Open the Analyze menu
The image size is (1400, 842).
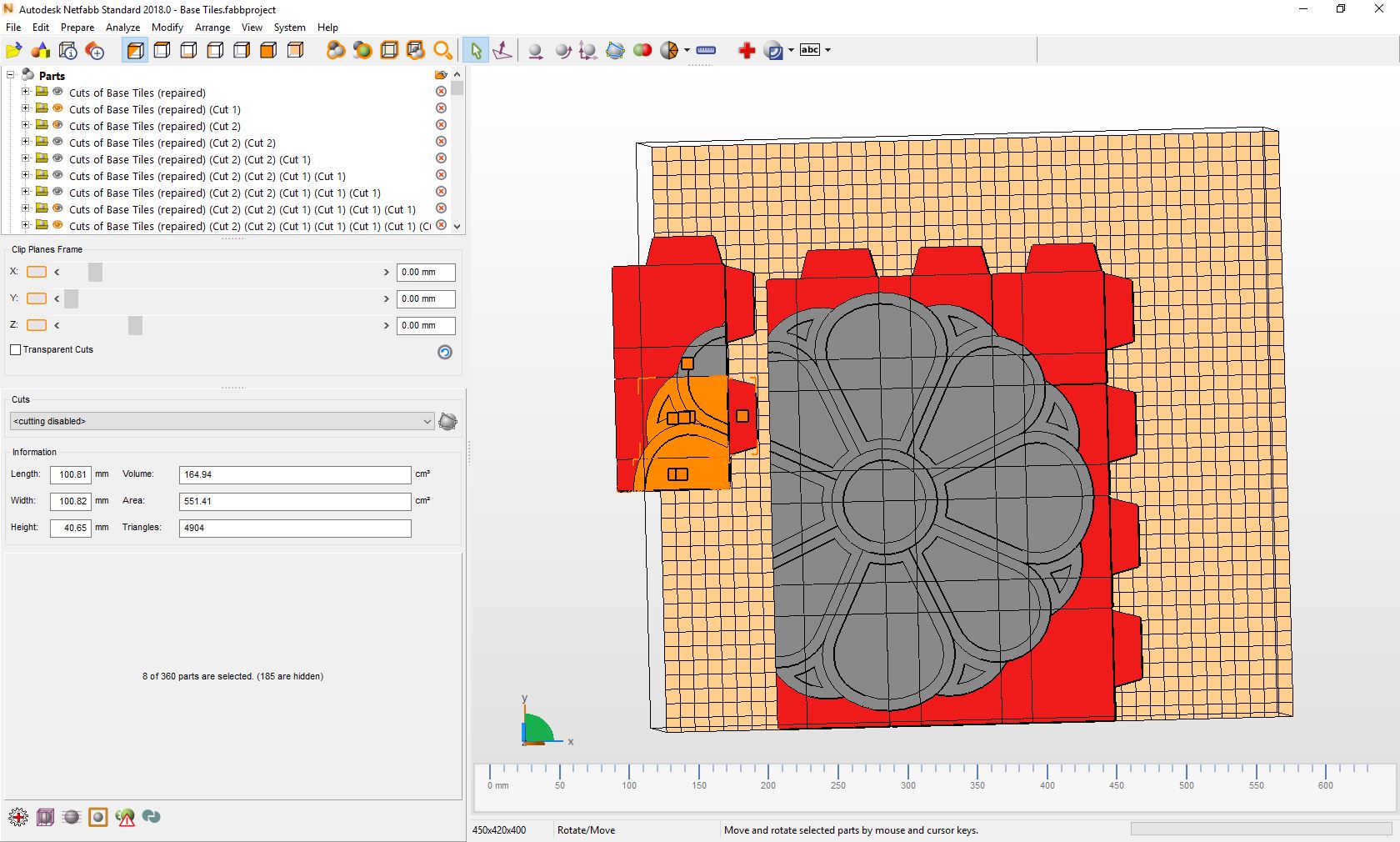[122, 27]
